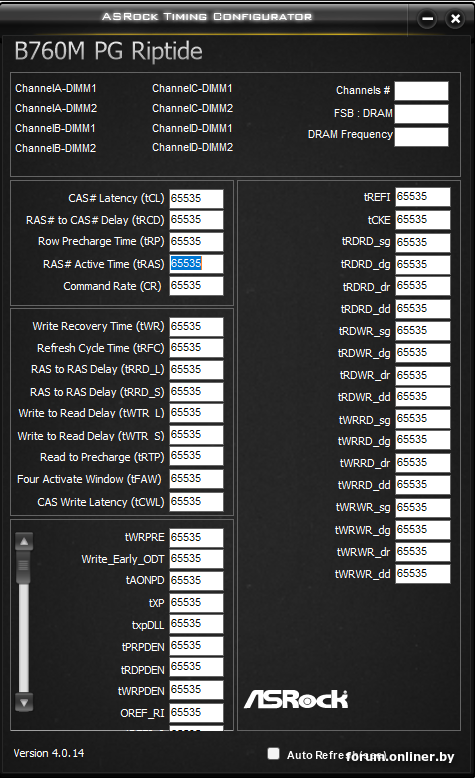Click the ChannelB-DIMM2 label
Screen dimensions: 475x778
[x=56, y=148]
